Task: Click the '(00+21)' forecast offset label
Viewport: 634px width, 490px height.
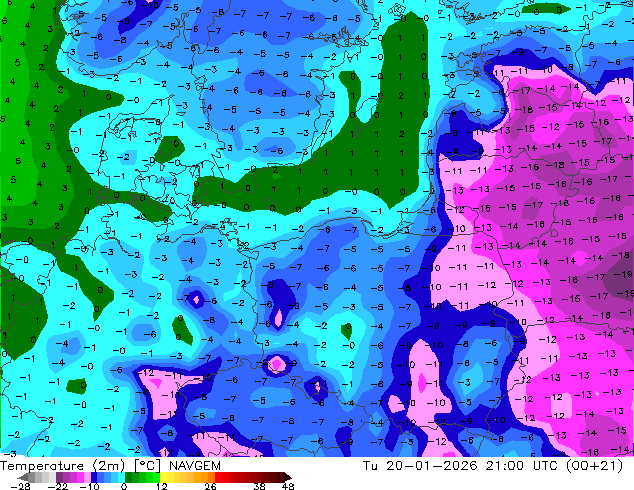Action: (x=594, y=466)
